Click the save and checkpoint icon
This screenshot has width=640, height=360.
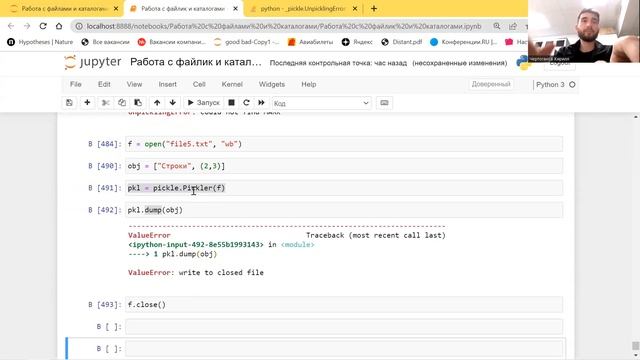(x=69, y=103)
